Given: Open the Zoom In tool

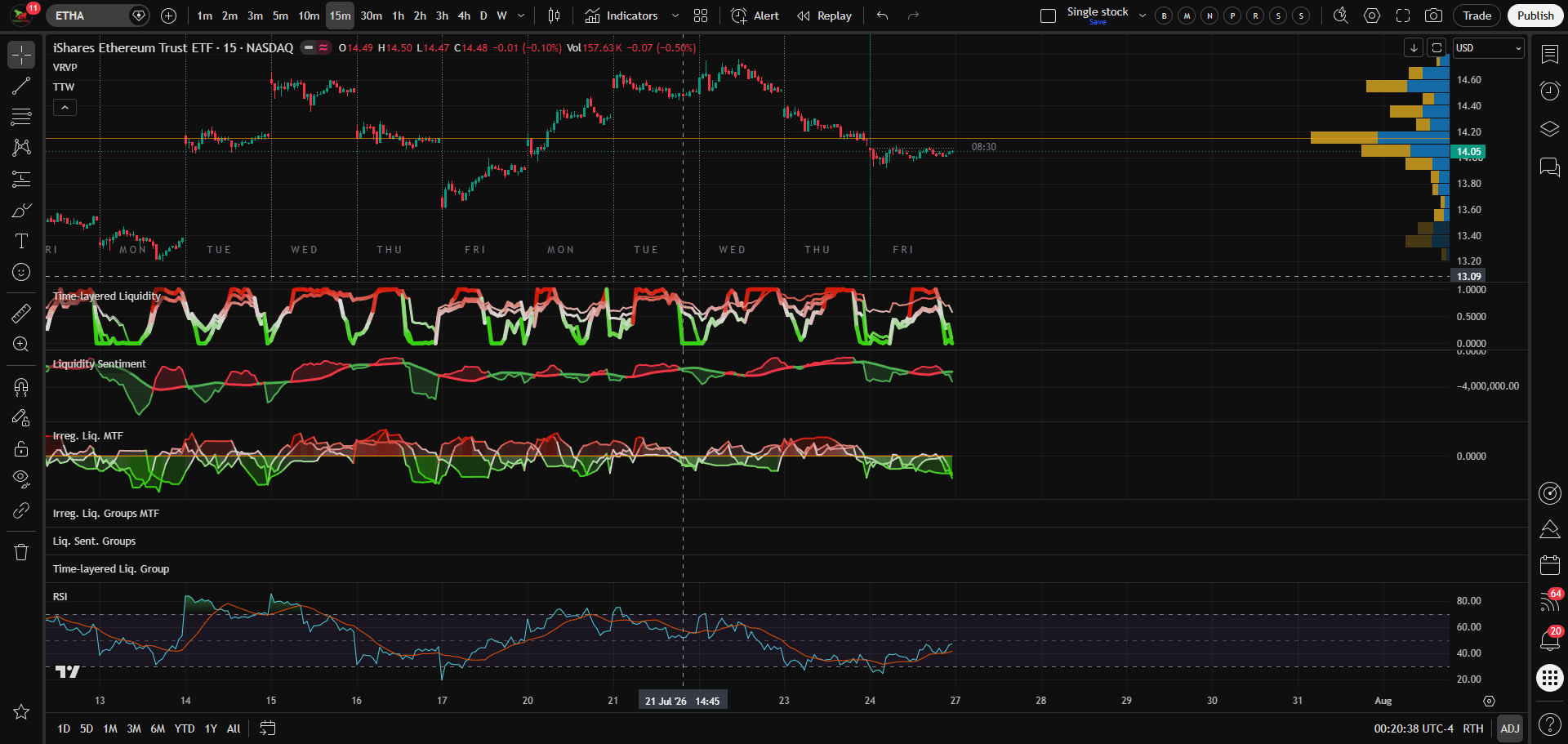Looking at the screenshot, I should (x=21, y=344).
